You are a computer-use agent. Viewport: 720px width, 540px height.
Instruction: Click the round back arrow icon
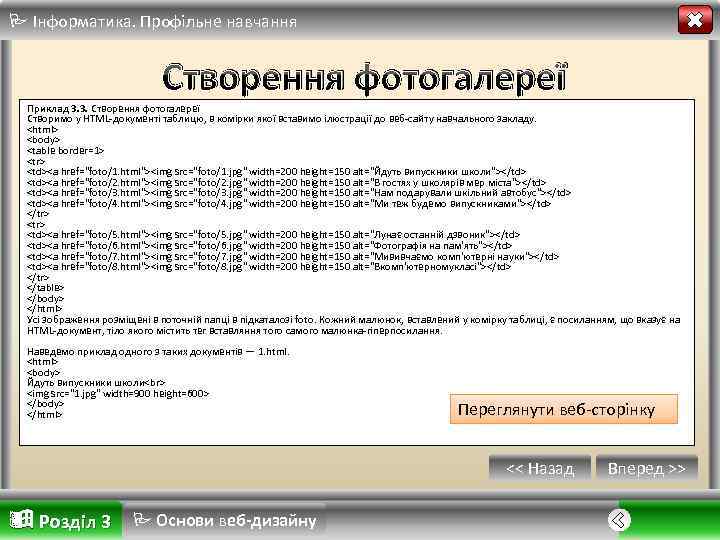619,520
